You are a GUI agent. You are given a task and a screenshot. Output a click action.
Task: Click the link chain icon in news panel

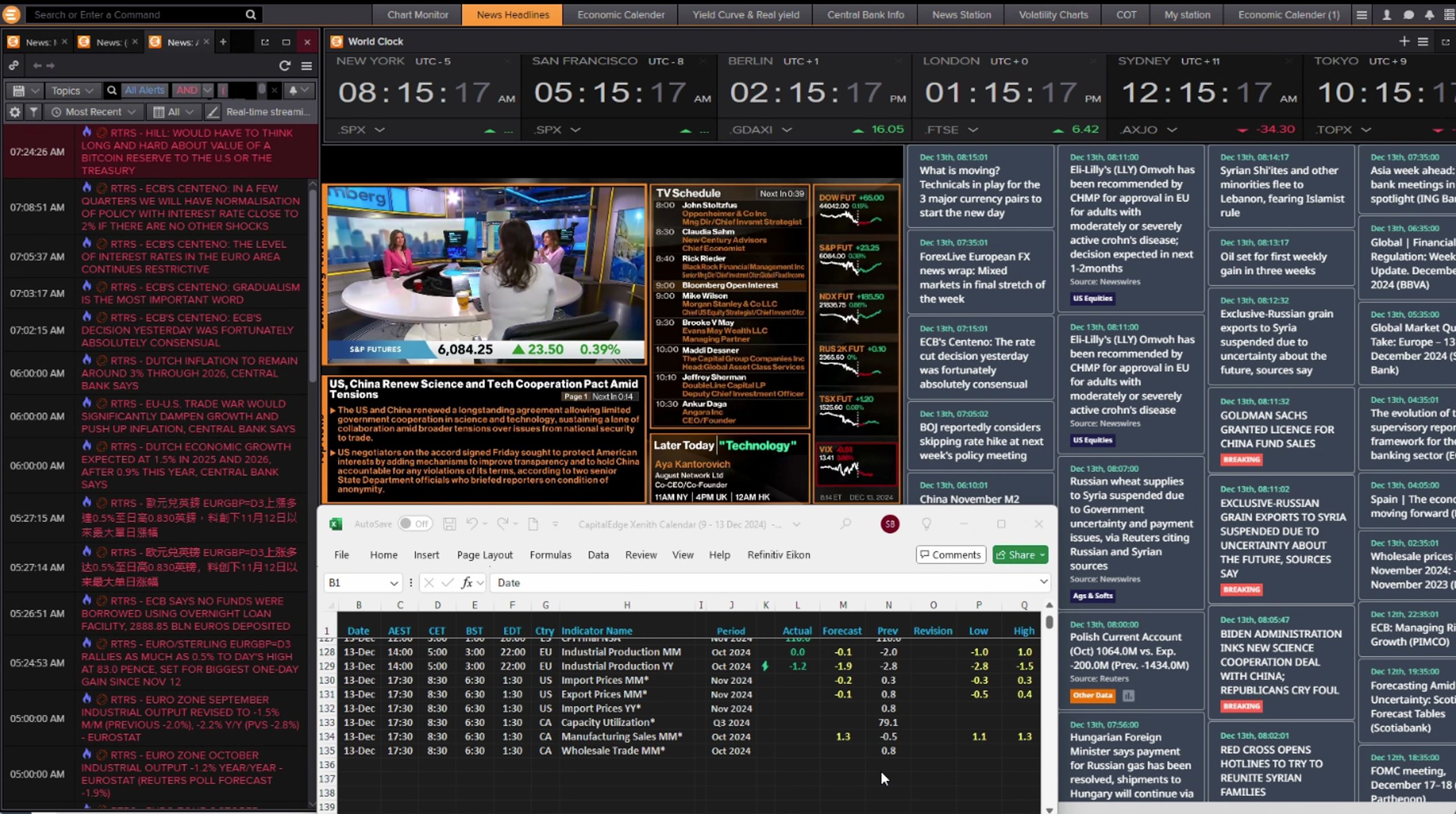click(14, 65)
